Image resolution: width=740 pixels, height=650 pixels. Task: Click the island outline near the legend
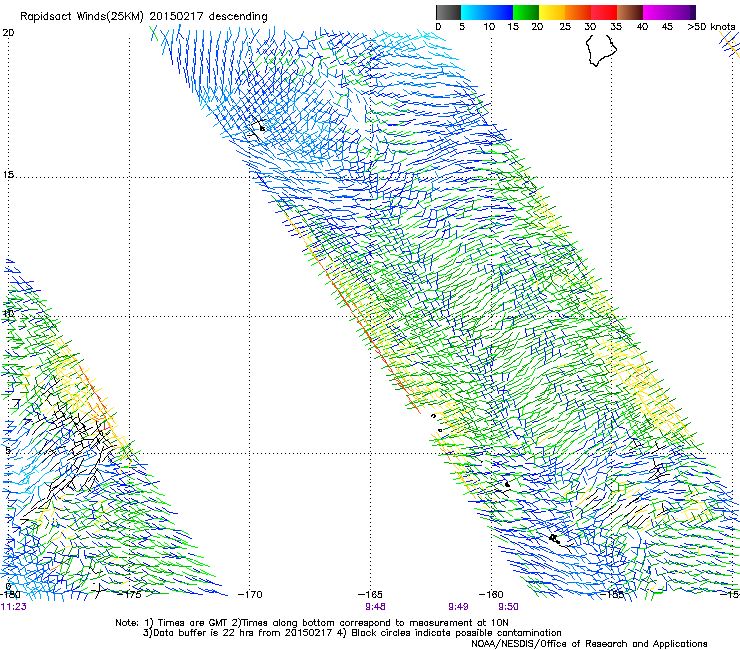[x=601, y=50]
